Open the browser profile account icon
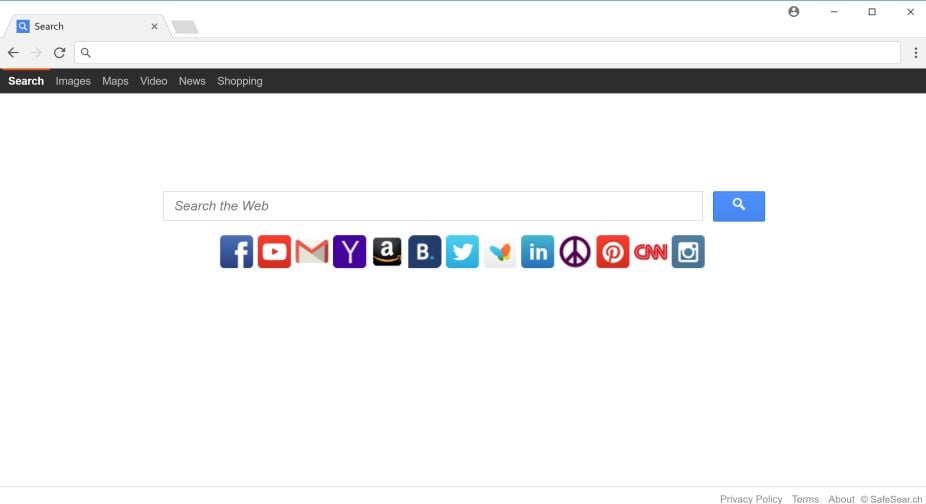Screen dimensions: 926x504 click(794, 12)
